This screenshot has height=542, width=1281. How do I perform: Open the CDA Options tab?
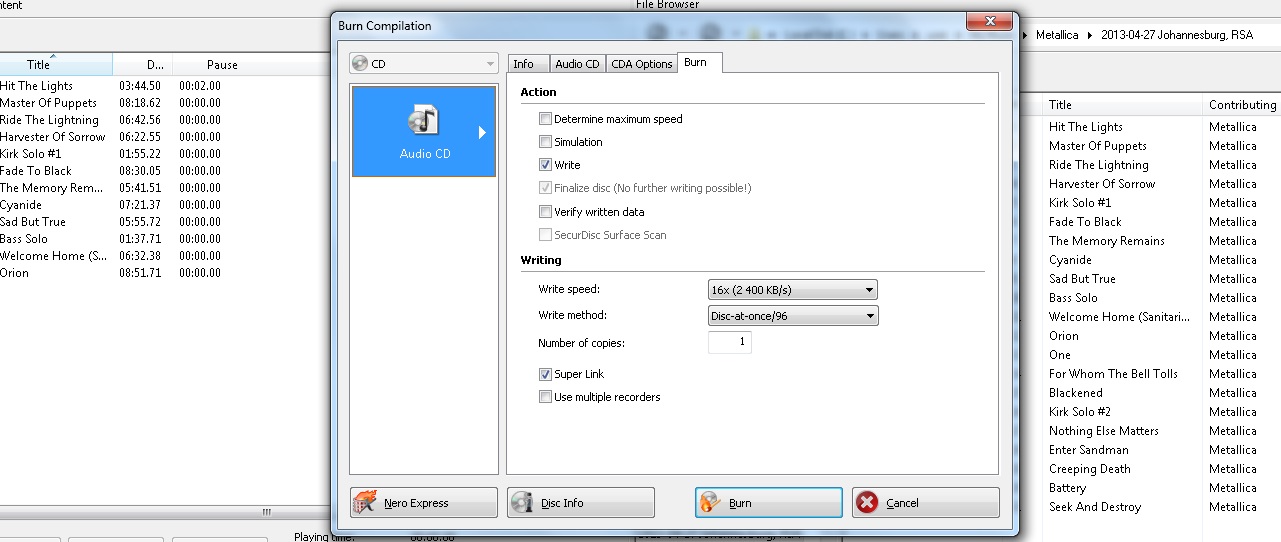[642, 64]
